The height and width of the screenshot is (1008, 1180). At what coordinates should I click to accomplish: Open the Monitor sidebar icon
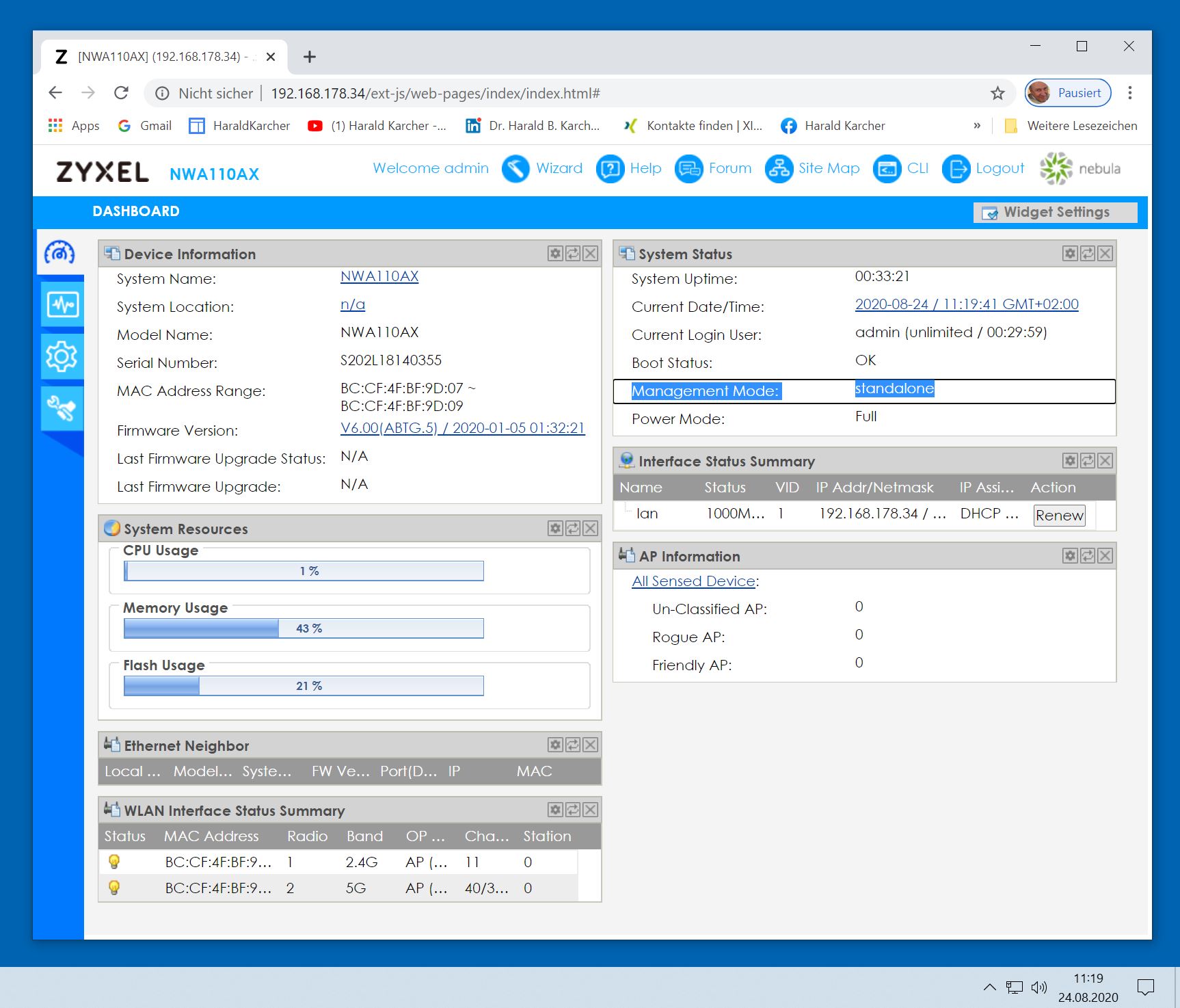[62, 304]
